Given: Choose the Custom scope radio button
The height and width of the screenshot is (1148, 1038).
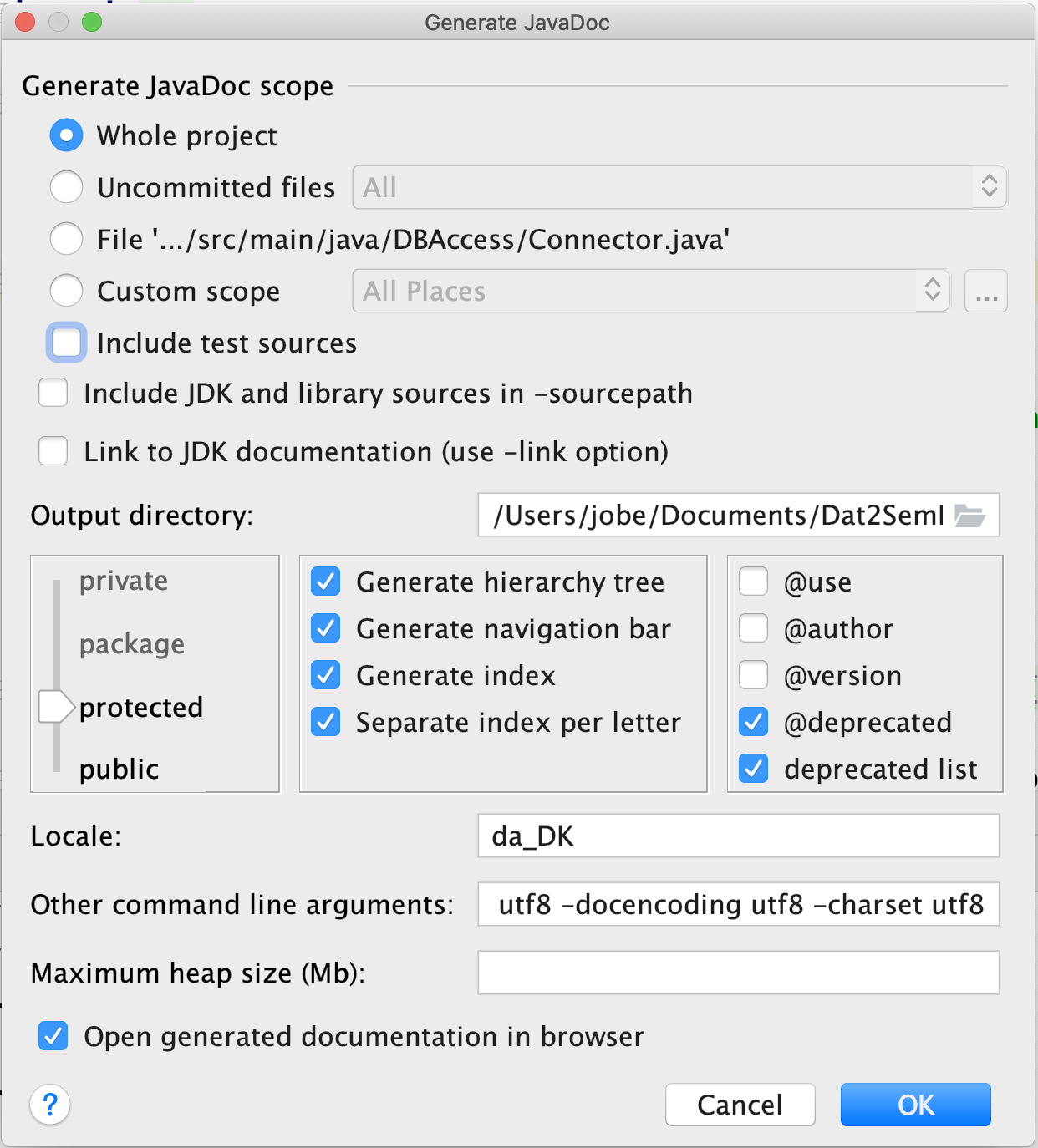Looking at the screenshot, I should (67, 292).
